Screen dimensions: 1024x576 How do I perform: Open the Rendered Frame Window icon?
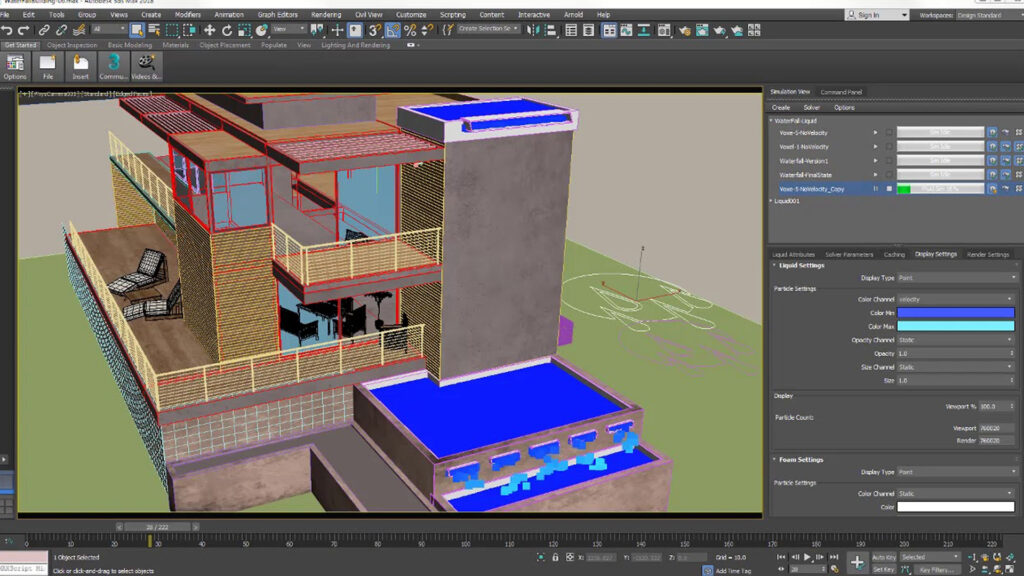coord(702,30)
